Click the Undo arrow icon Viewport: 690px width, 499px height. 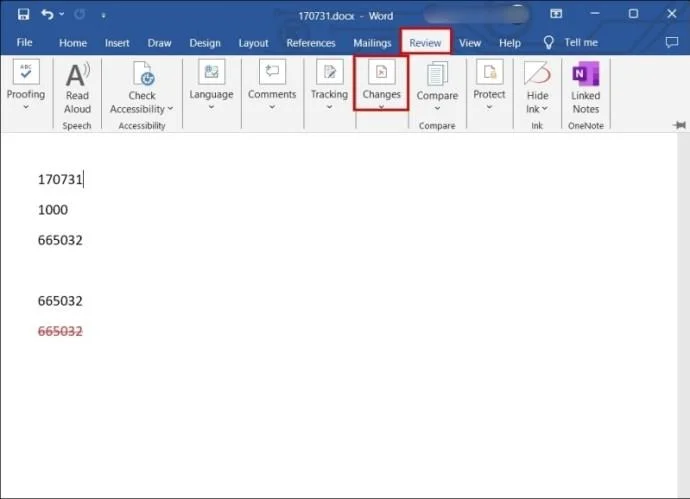click(x=47, y=15)
